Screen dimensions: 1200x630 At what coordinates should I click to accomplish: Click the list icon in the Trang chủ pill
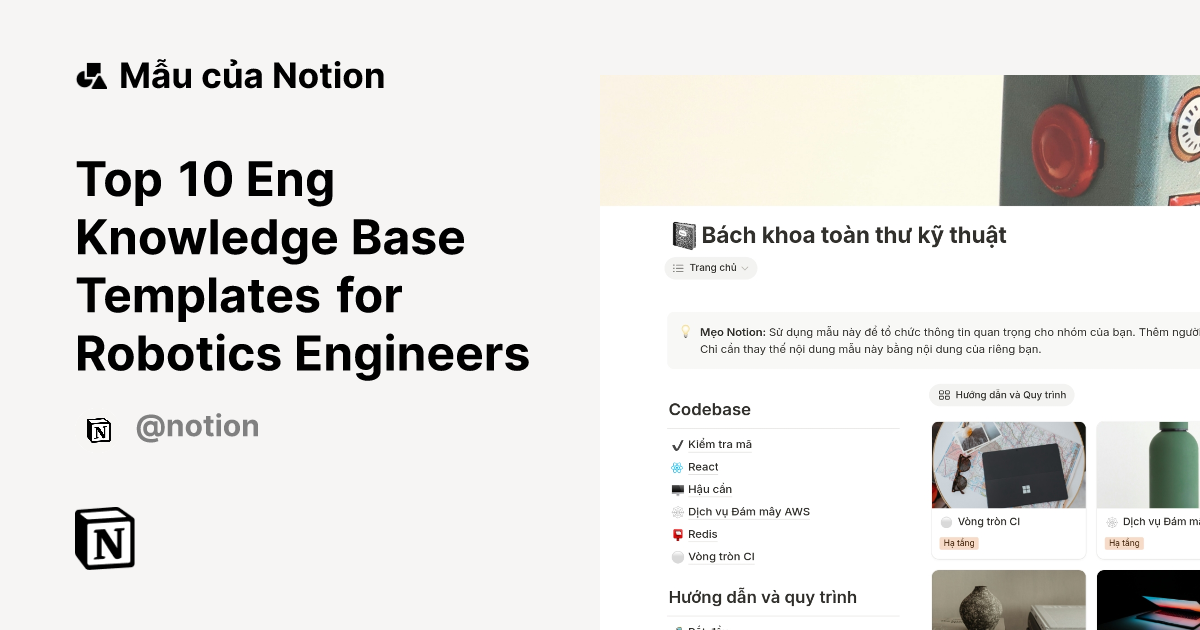[678, 268]
